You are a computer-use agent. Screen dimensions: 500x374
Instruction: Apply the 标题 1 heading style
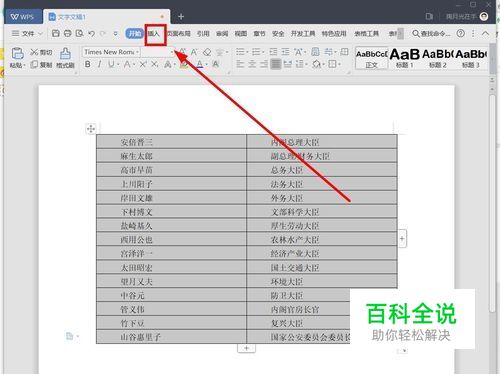pos(405,58)
